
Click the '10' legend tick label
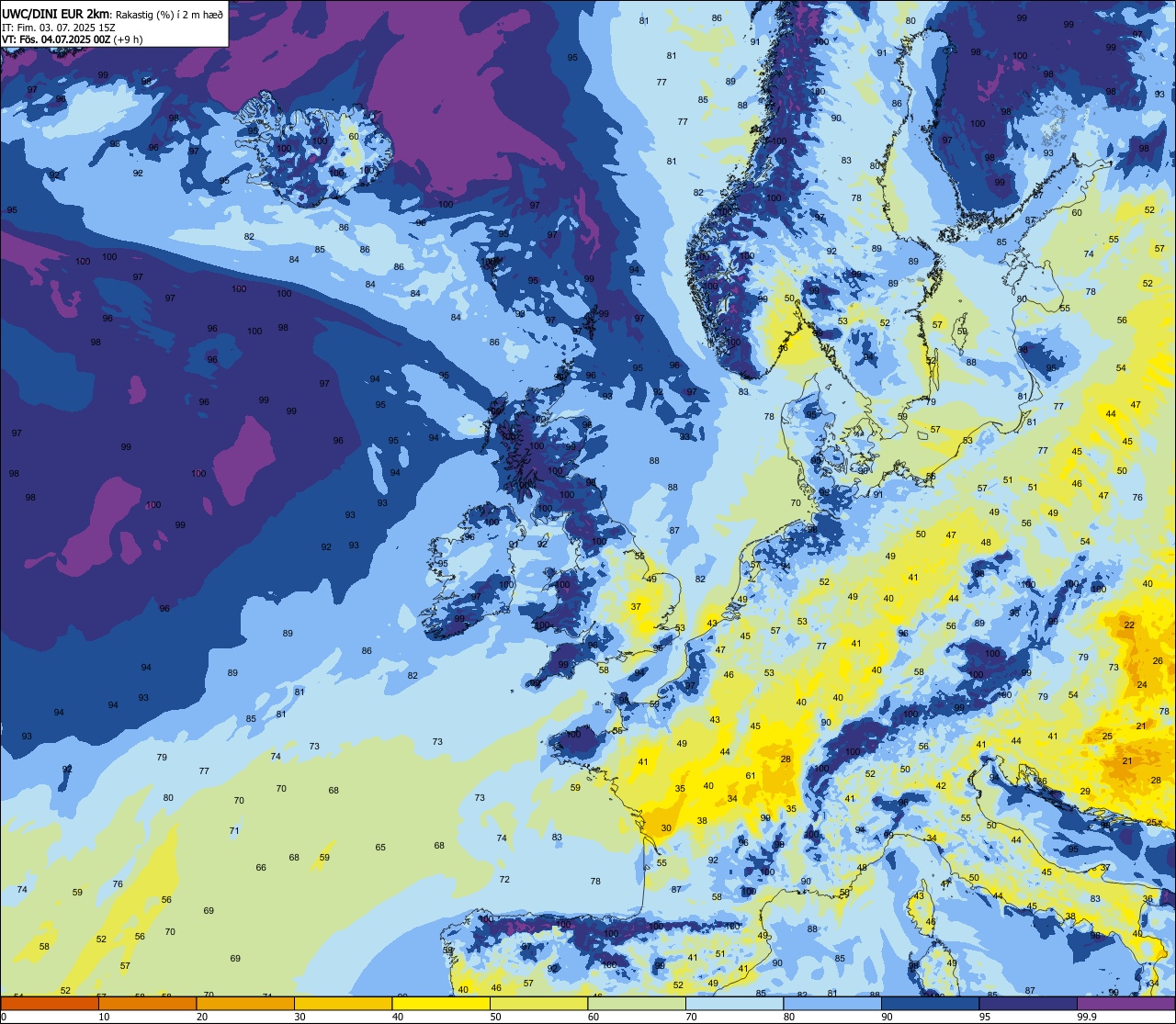pyautogui.click(x=104, y=1017)
